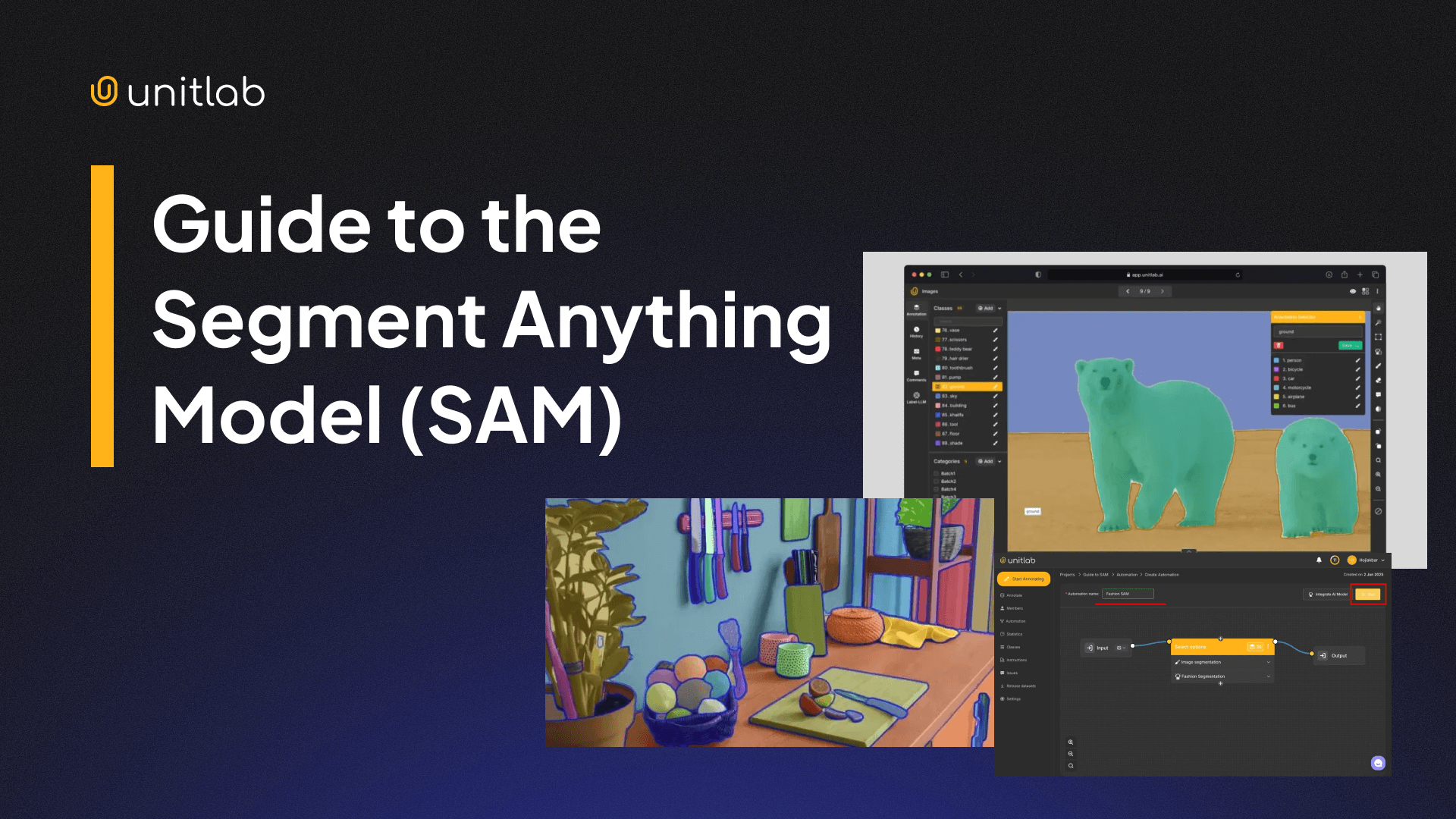
Task: Check the Batch4 category checkbox
Action: coord(936,488)
